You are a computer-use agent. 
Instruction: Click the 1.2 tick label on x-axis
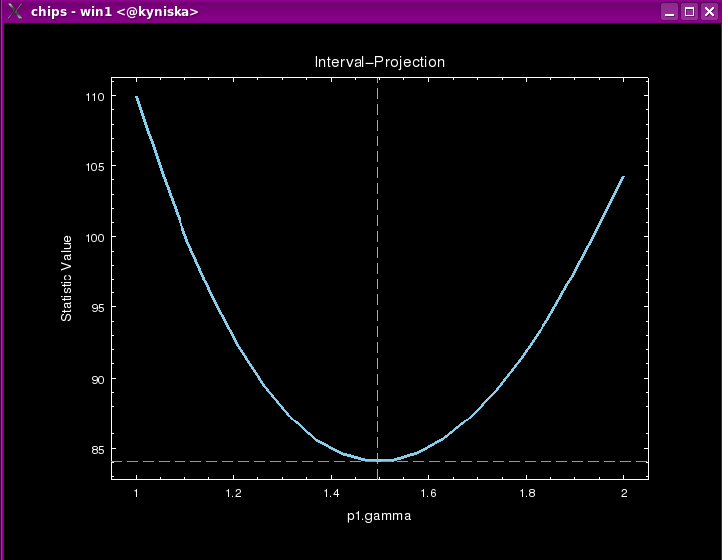234,494
